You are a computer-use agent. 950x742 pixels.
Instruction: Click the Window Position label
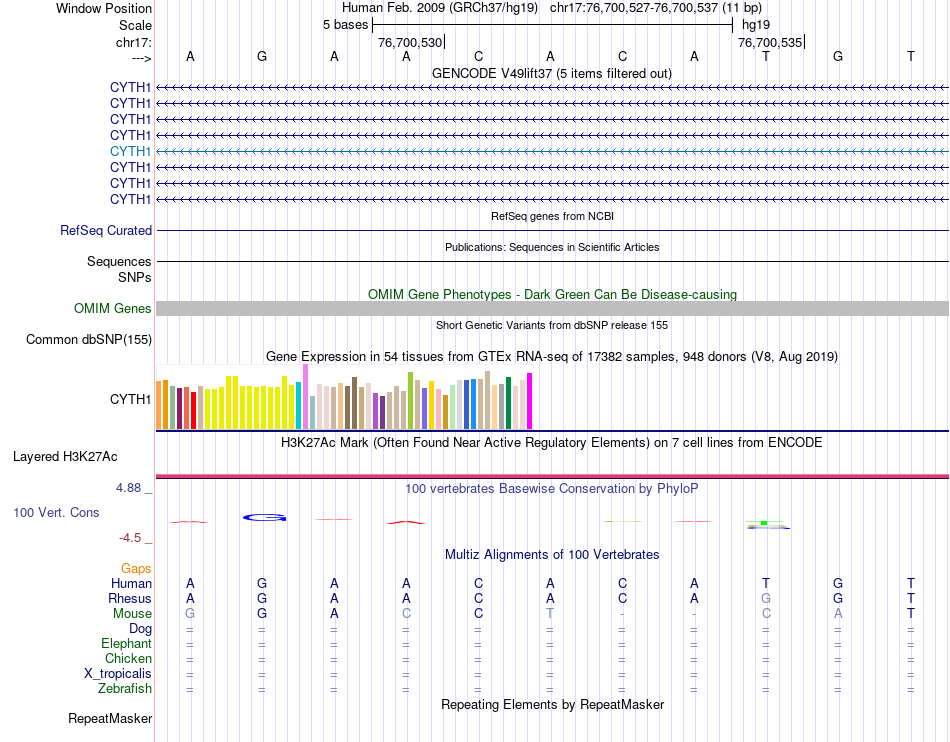104,8
